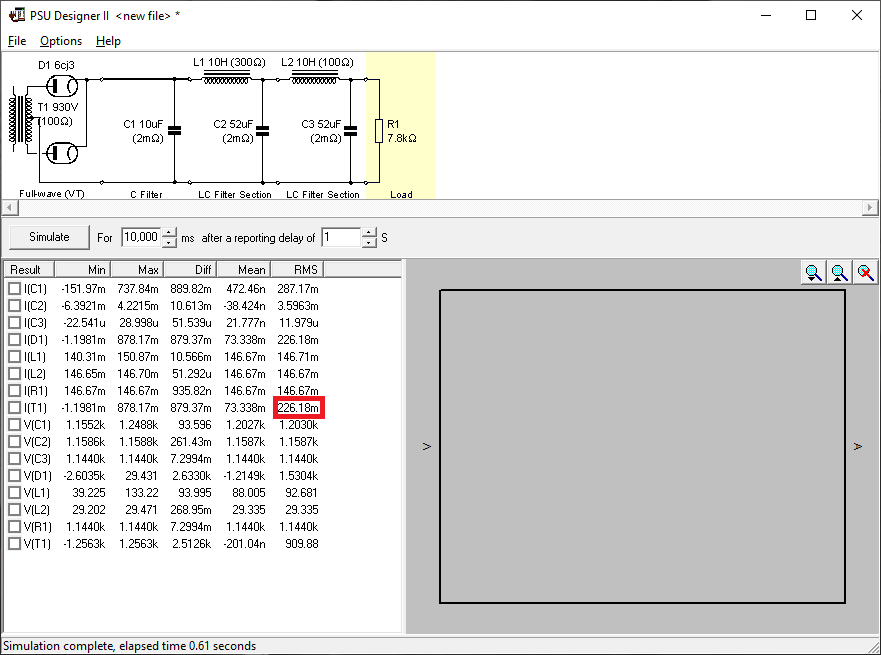881x655 pixels.
Task: Enable the I(C2) result checkbox
Action: (15, 306)
